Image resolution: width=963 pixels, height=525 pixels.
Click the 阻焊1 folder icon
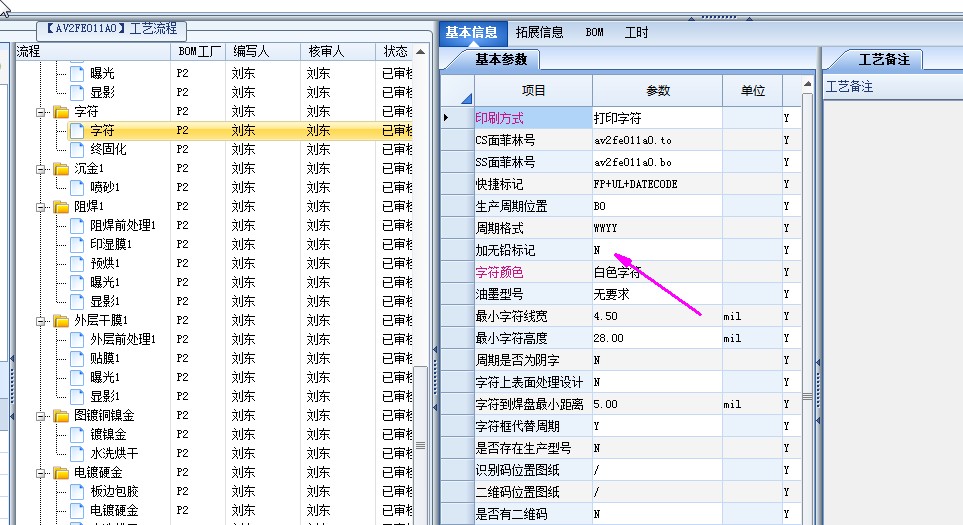[61, 207]
